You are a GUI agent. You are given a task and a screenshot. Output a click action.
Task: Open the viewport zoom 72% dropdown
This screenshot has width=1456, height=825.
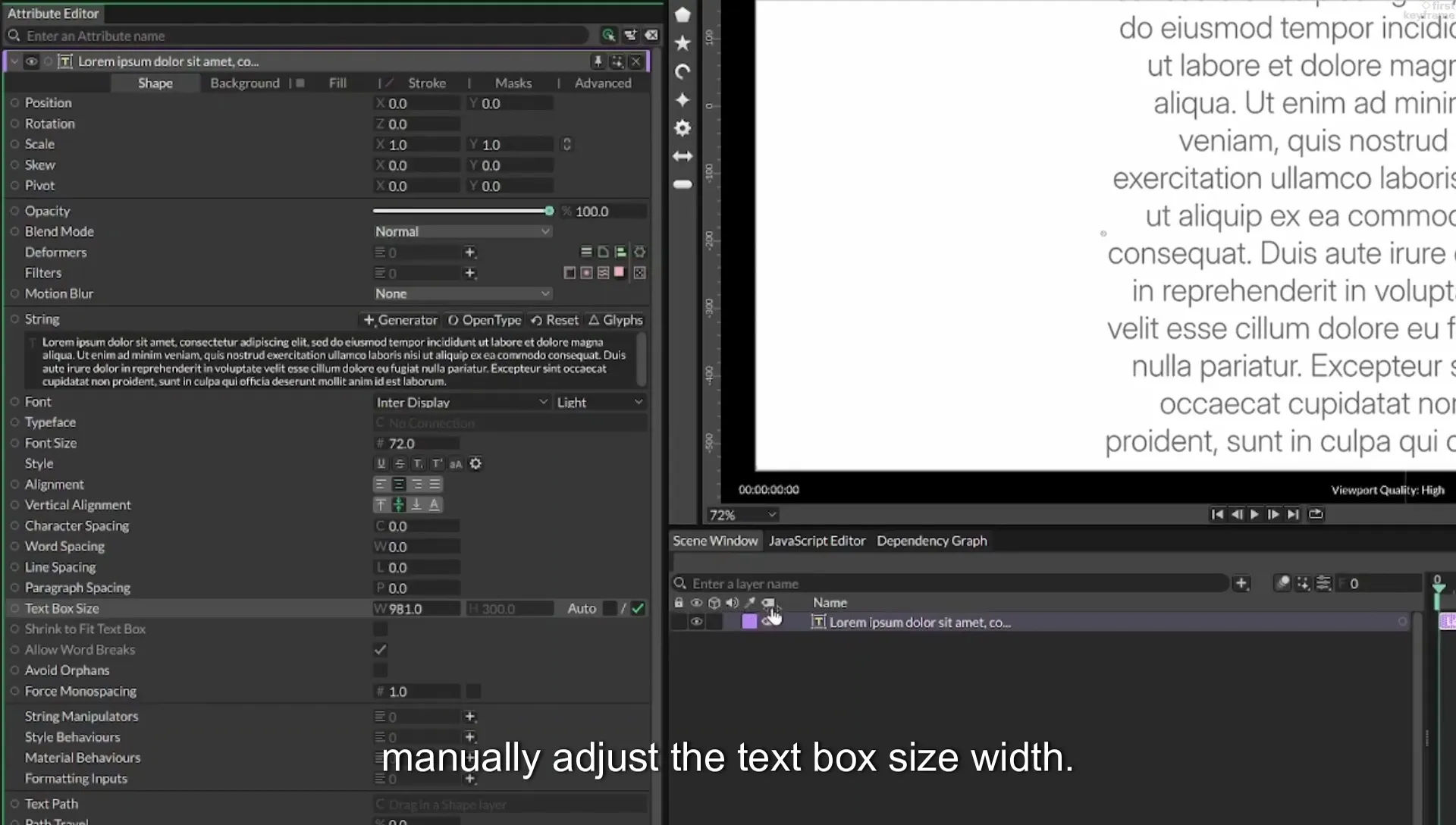tap(742, 515)
